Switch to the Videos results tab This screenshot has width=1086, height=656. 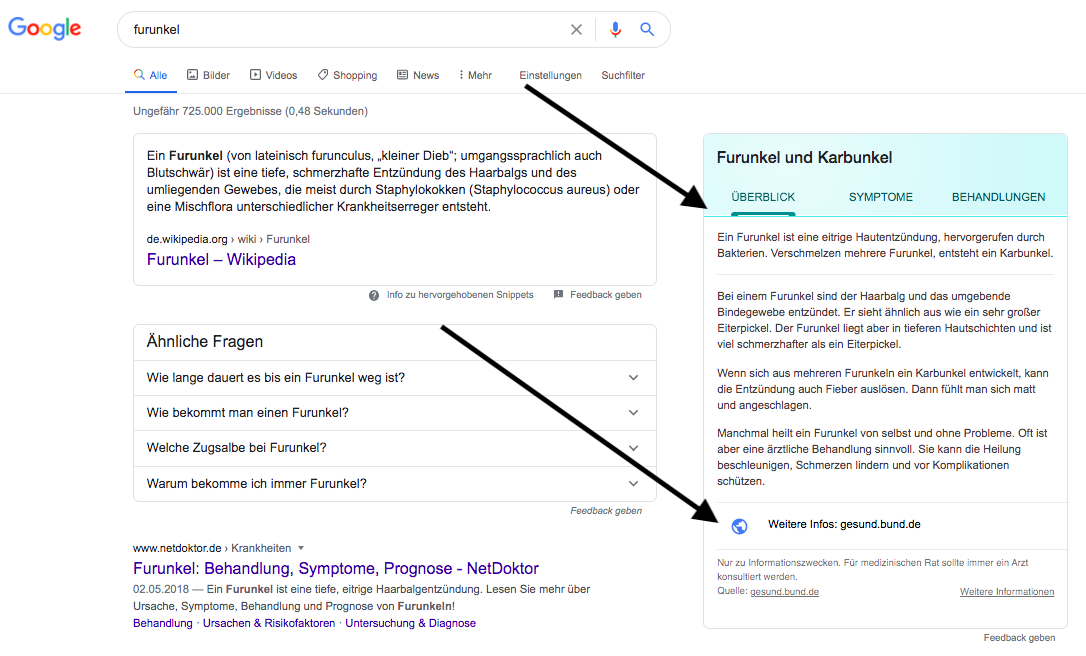click(274, 75)
